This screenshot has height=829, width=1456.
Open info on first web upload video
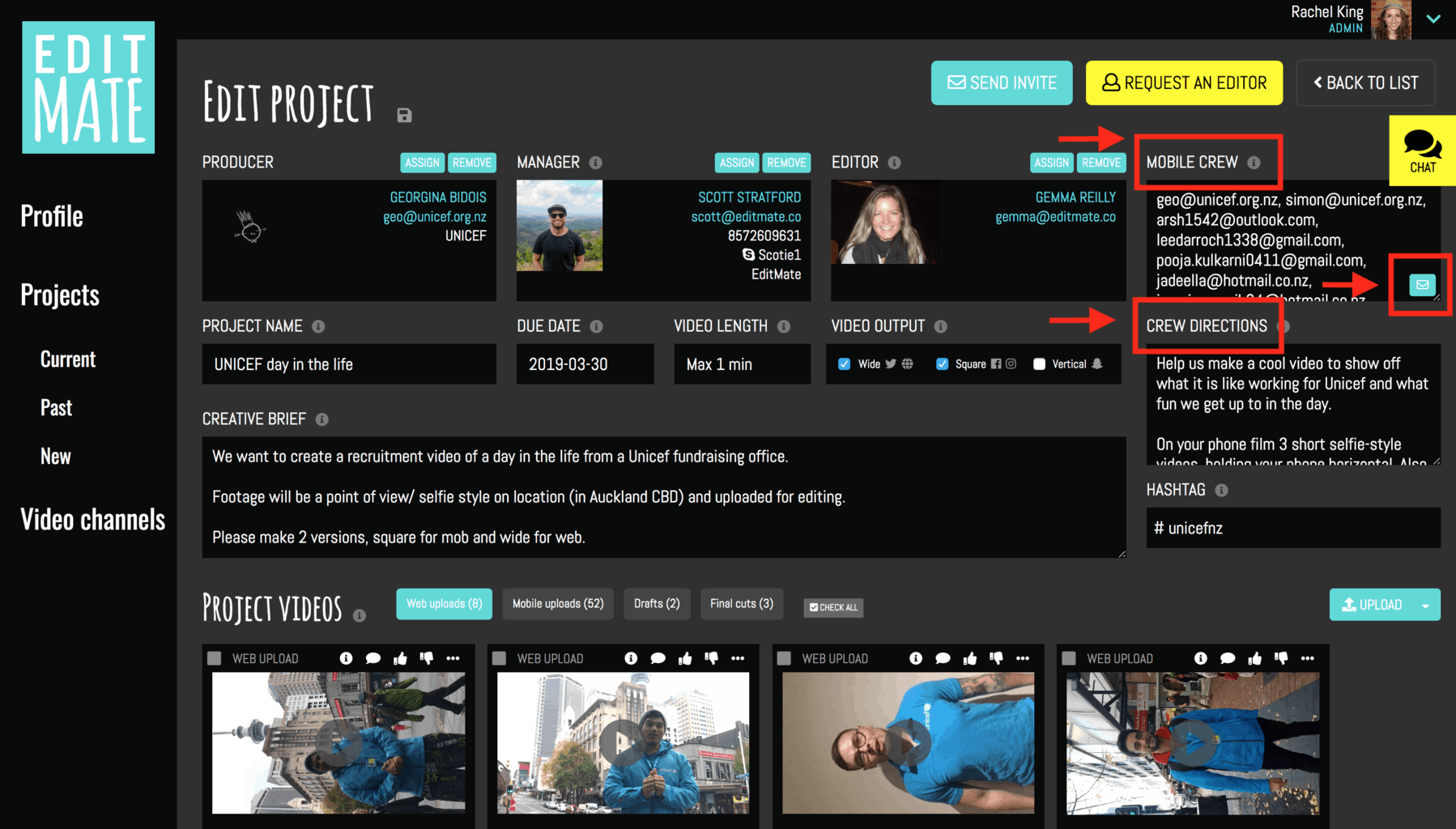(x=346, y=658)
